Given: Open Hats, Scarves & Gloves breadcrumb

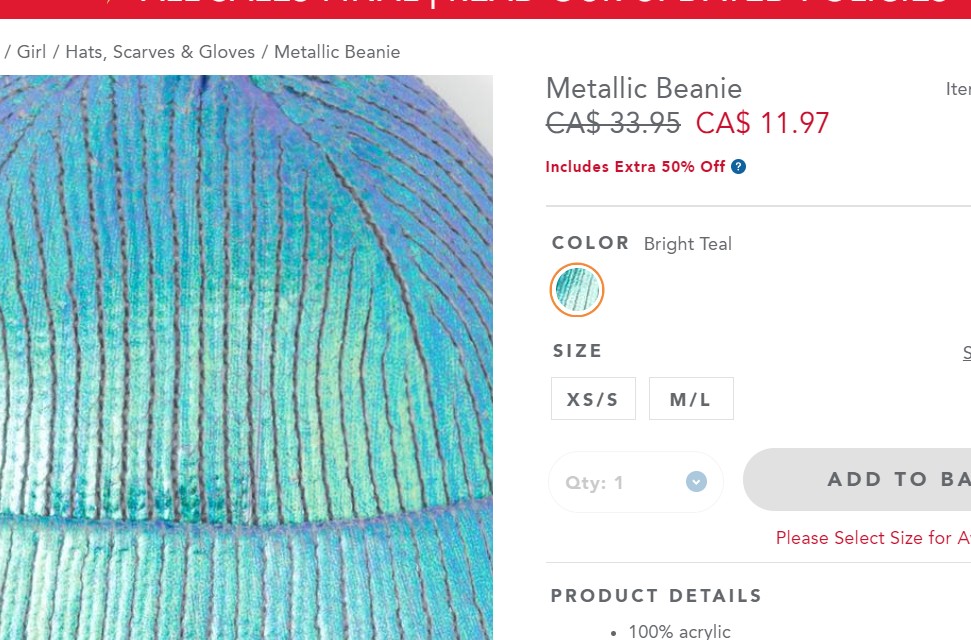Looking at the screenshot, I should point(160,51).
